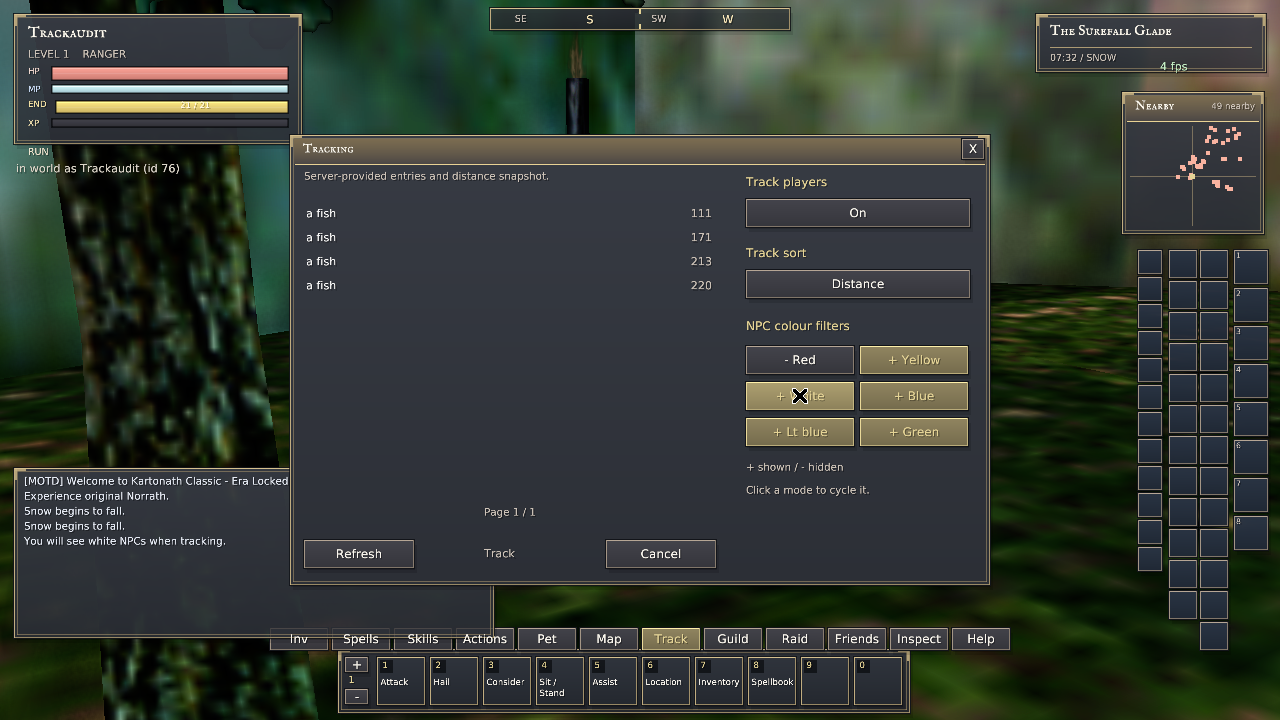Toggle Sit / Stand hotbar slot 4
This screenshot has height=720, width=1280.
pos(560,681)
